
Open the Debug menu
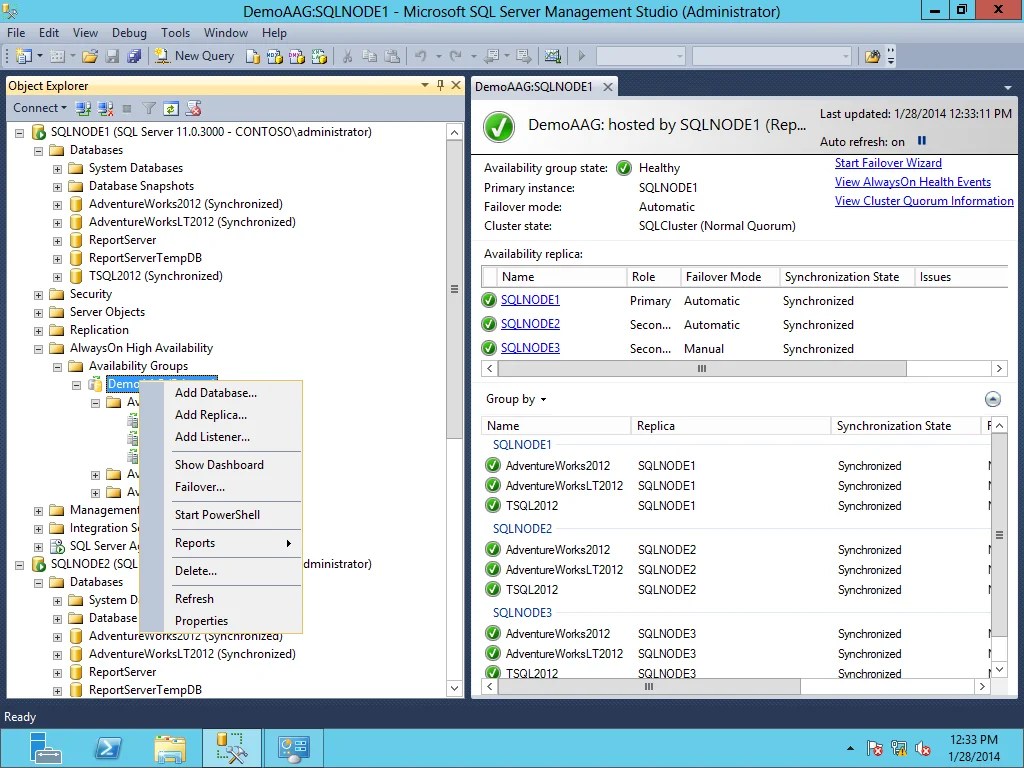coord(129,33)
